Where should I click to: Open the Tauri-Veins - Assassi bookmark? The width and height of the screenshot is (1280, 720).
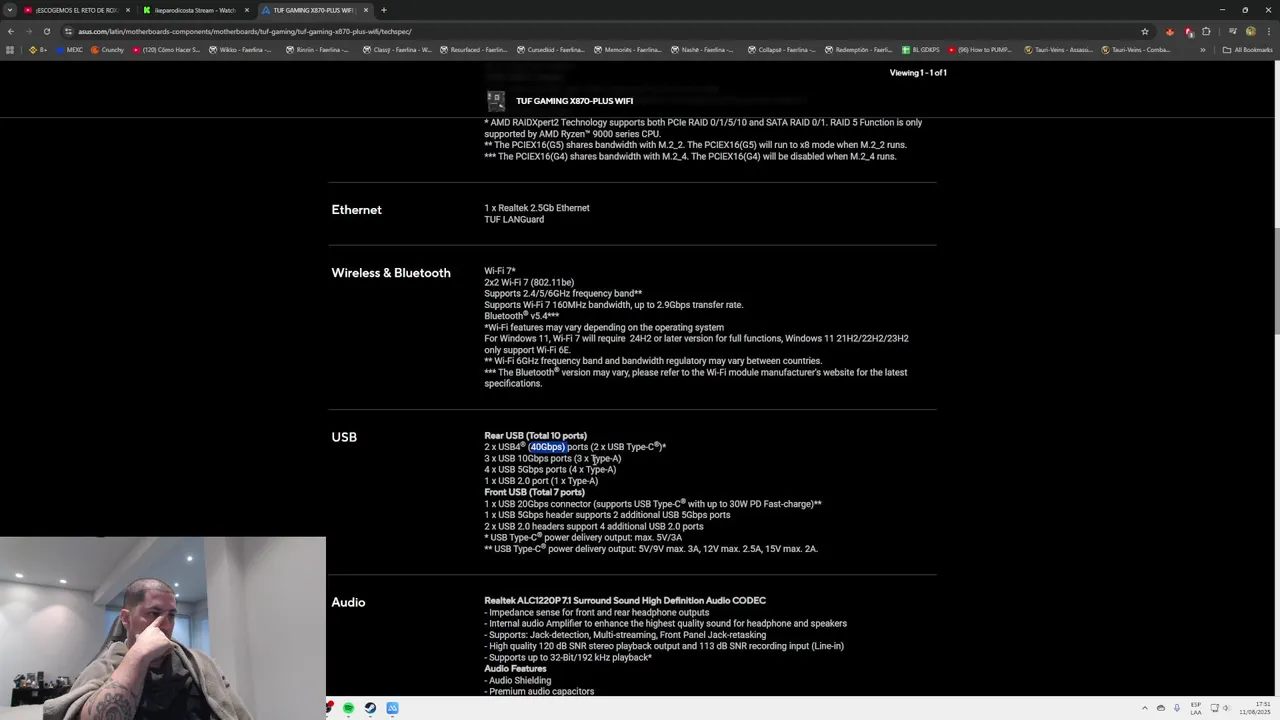click(x=1059, y=50)
